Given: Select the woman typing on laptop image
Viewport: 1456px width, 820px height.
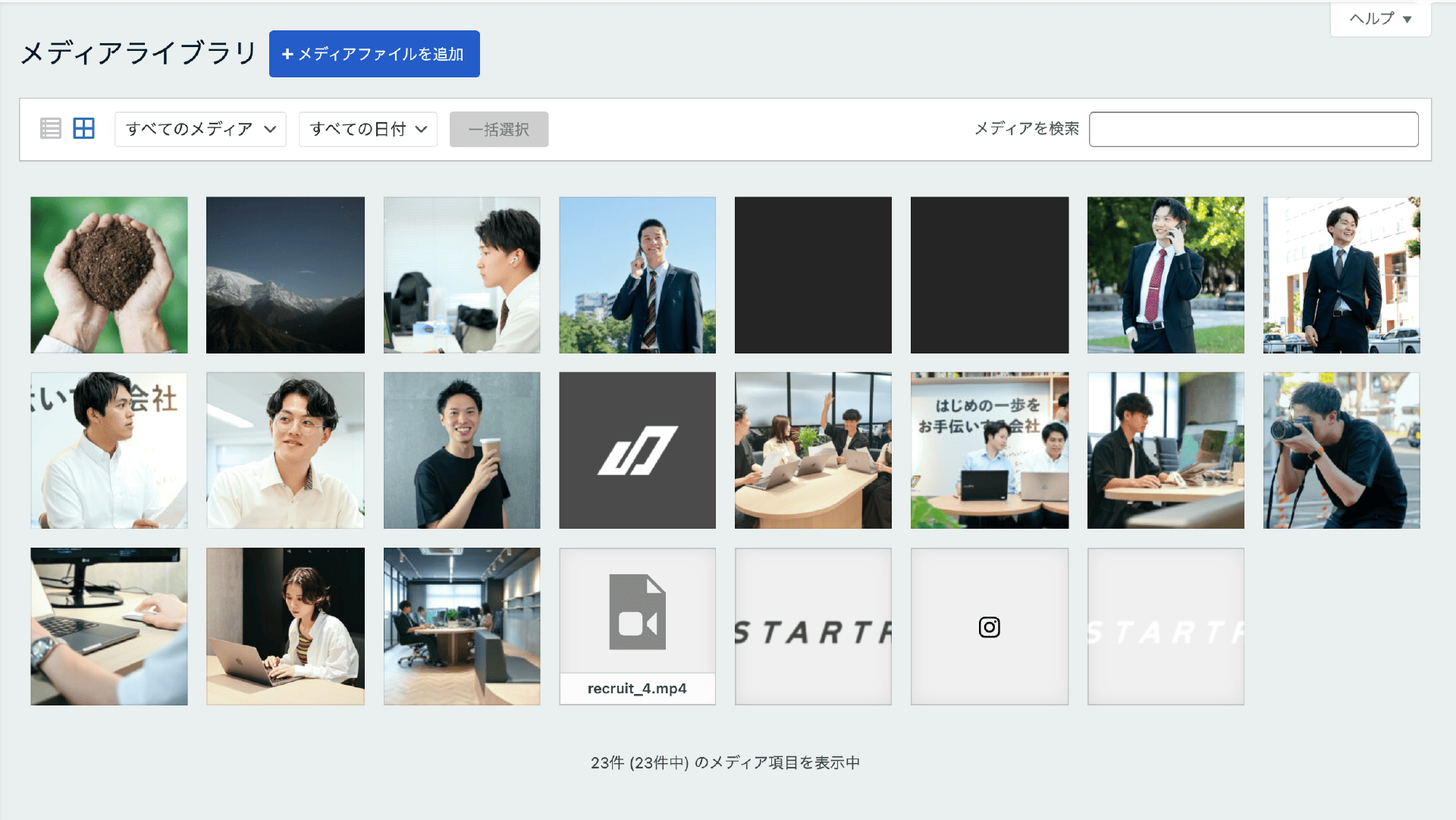Looking at the screenshot, I should 285,627.
